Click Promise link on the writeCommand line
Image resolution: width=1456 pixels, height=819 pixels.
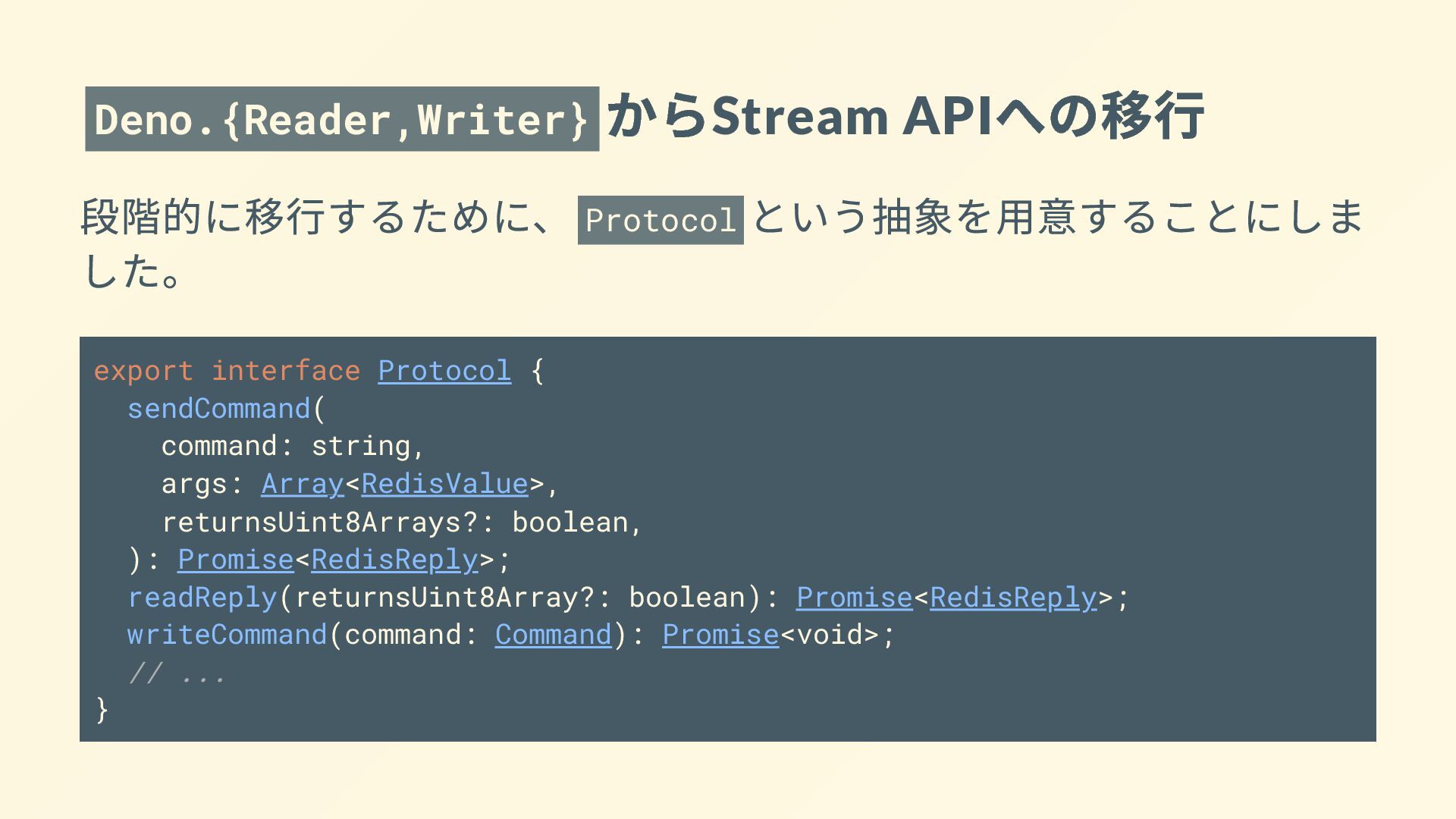click(720, 635)
